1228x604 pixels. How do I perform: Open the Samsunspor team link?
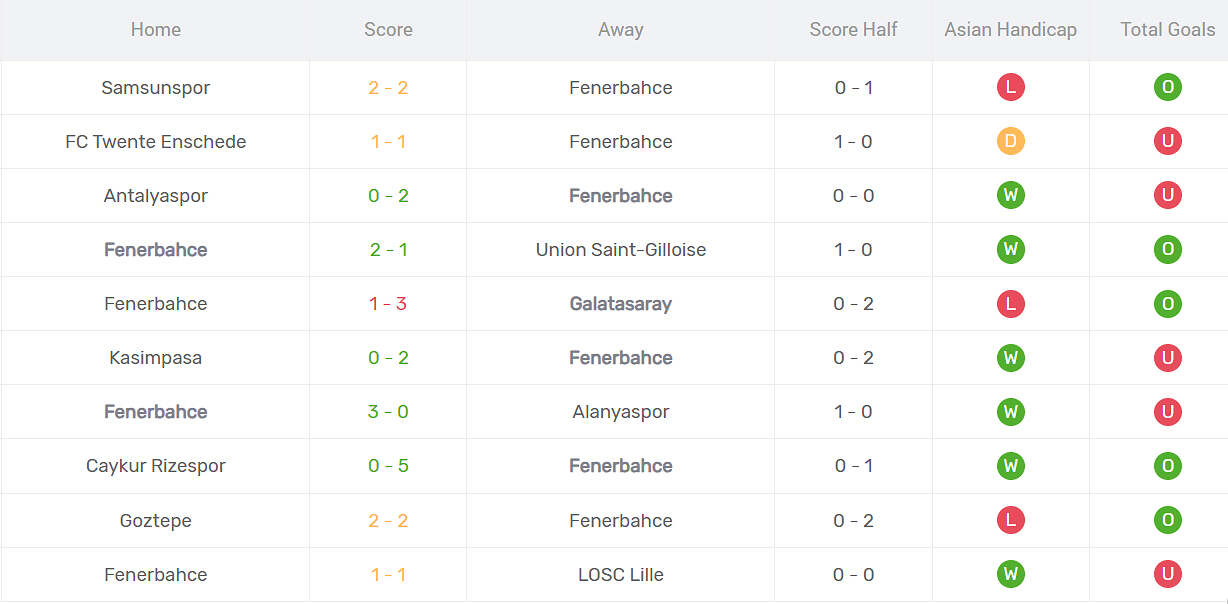pos(156,88)
